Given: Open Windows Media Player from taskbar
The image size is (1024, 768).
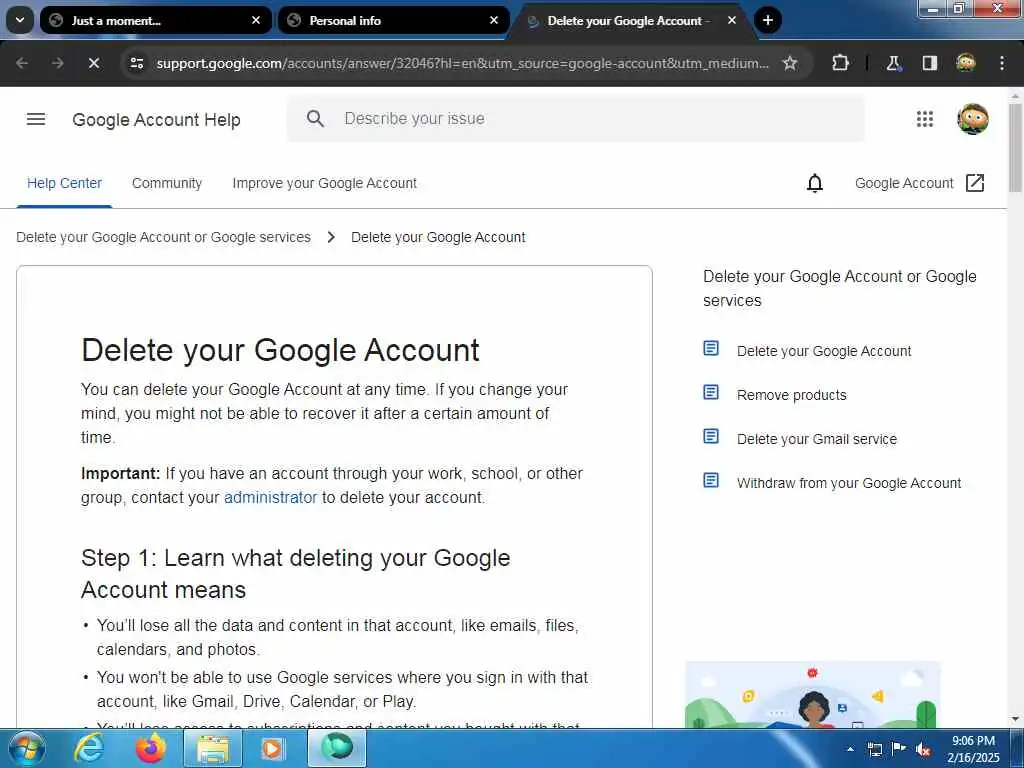Looking at the screenshot, I should [272, 748].
